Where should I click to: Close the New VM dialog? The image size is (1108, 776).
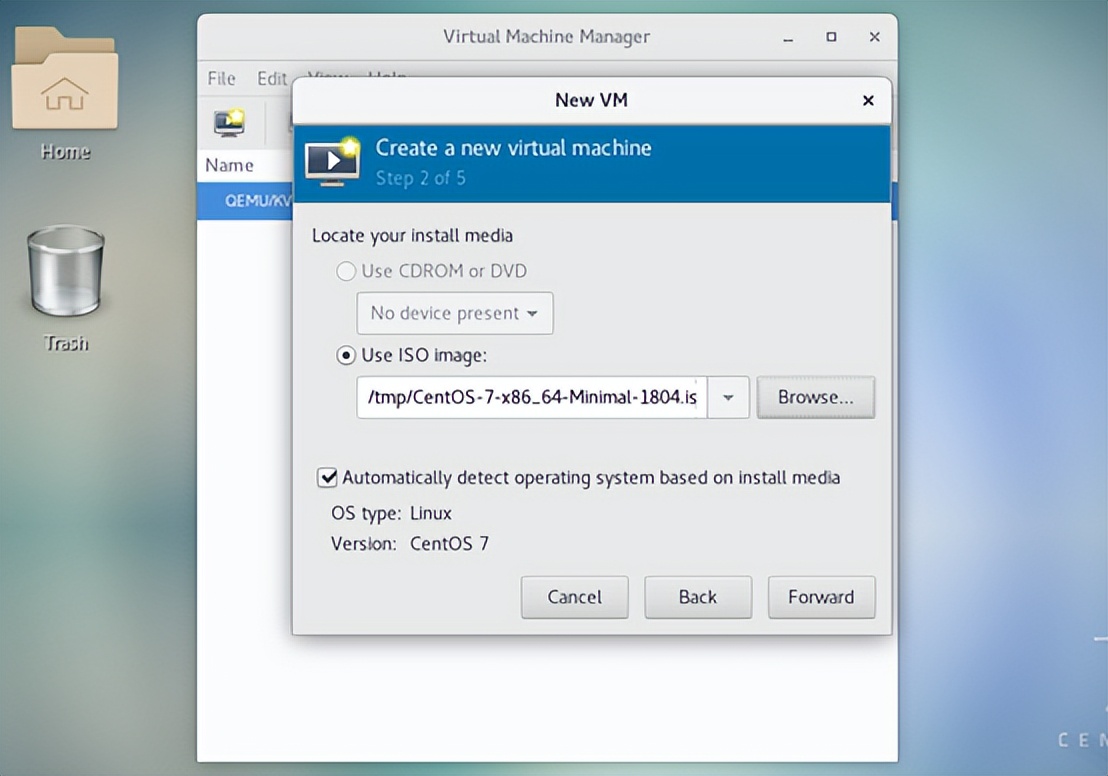(x=868, y=100)
